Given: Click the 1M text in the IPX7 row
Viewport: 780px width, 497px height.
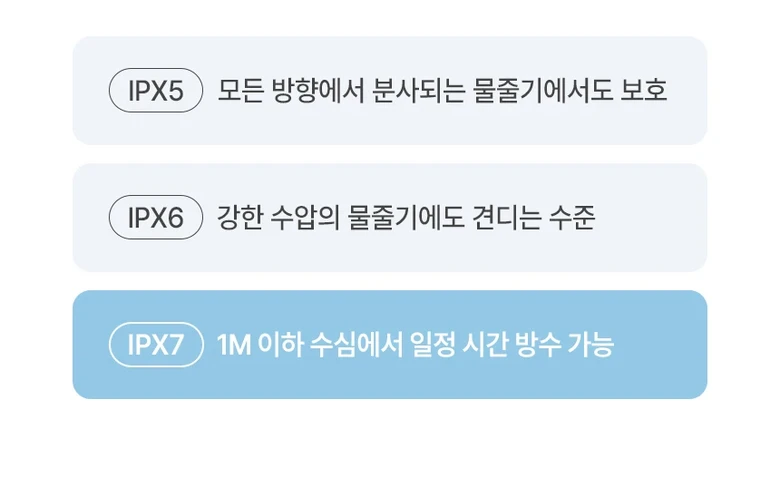Looking at the screenshot, I should 234,344.
